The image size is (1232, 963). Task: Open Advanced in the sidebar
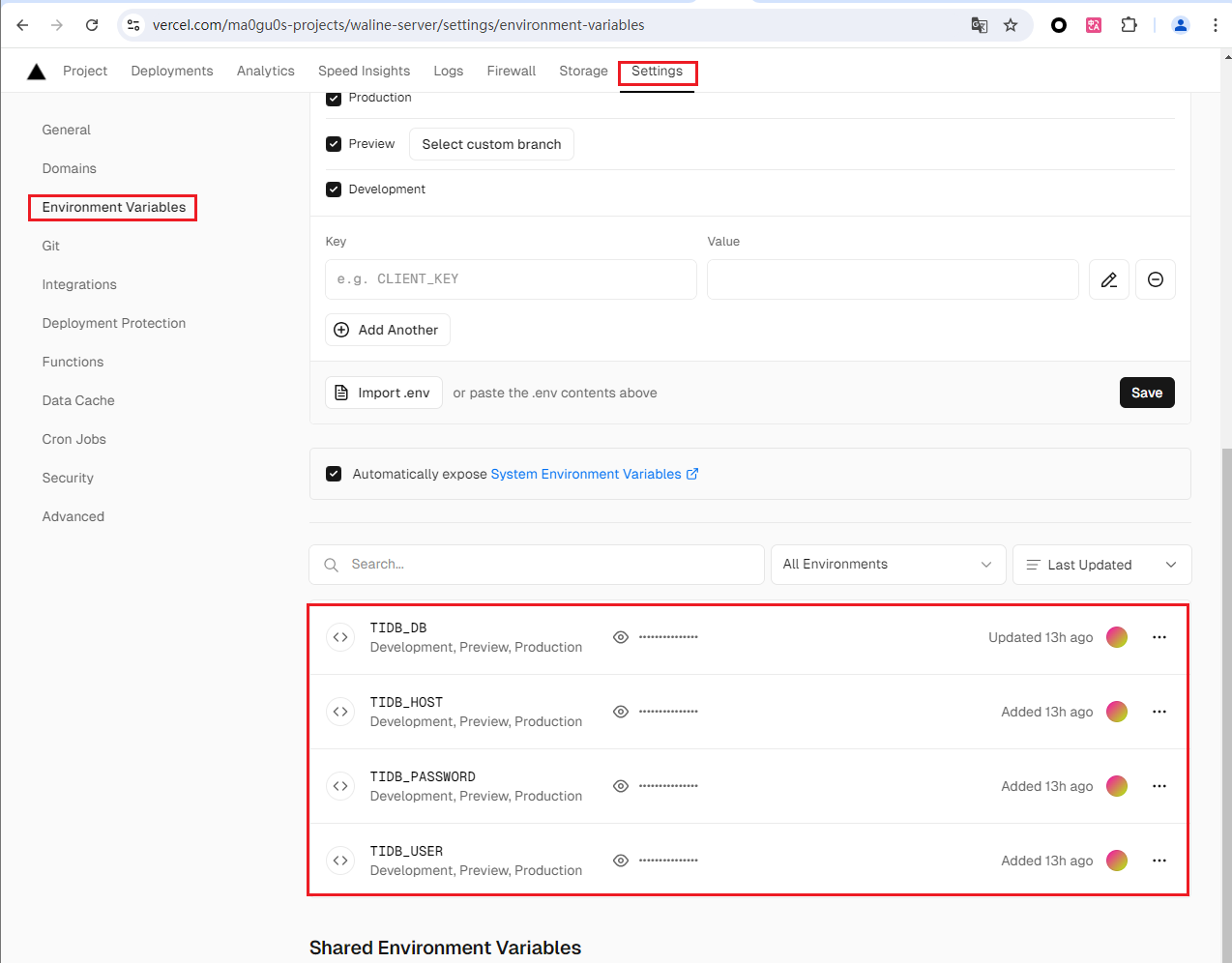tap(73, 516)
